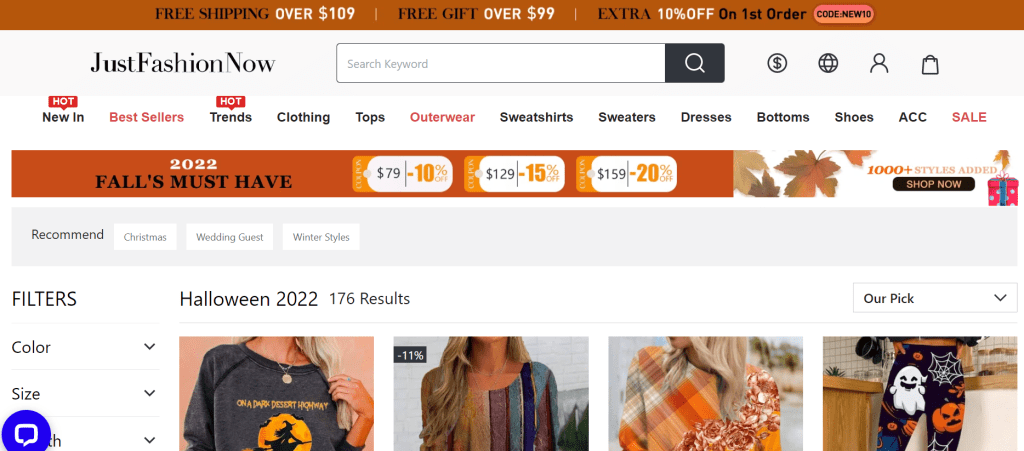1024x451 pixels.
Task: Open the live chat bubble
Action: pyautogui.click(x=25, y=432)
